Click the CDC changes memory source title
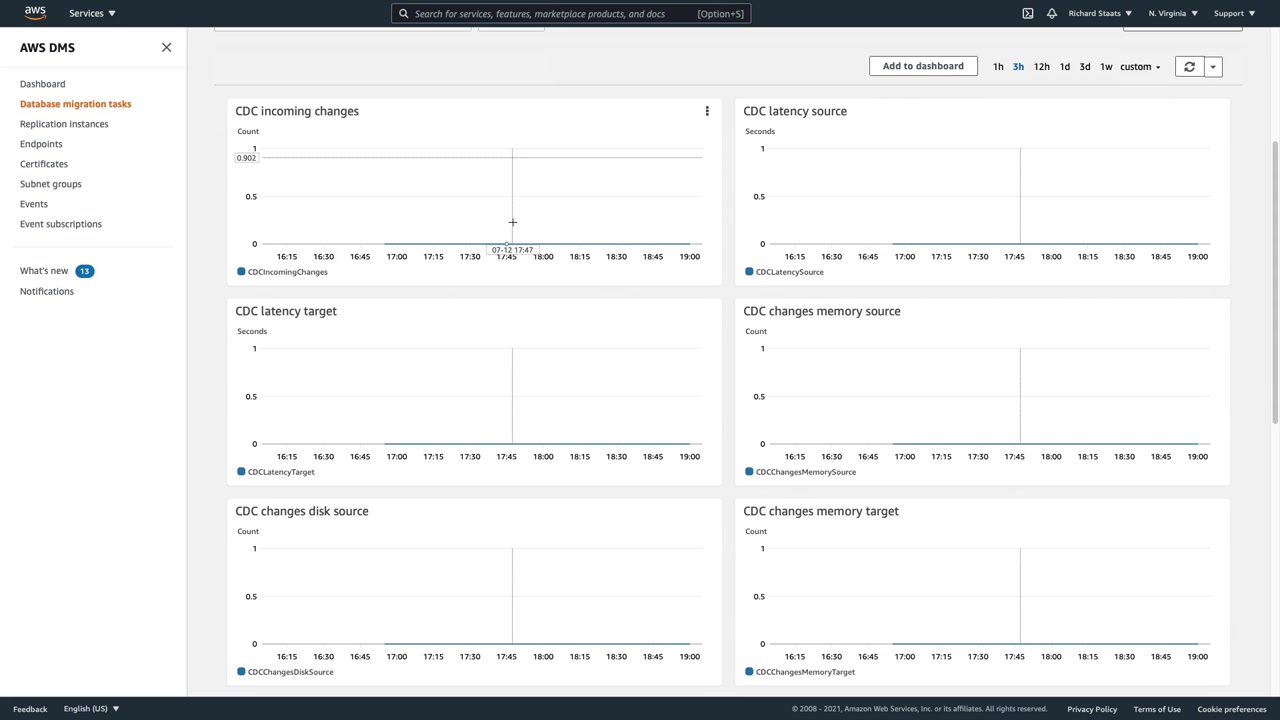The image size is (1280, 720). [x=822, y=311]
